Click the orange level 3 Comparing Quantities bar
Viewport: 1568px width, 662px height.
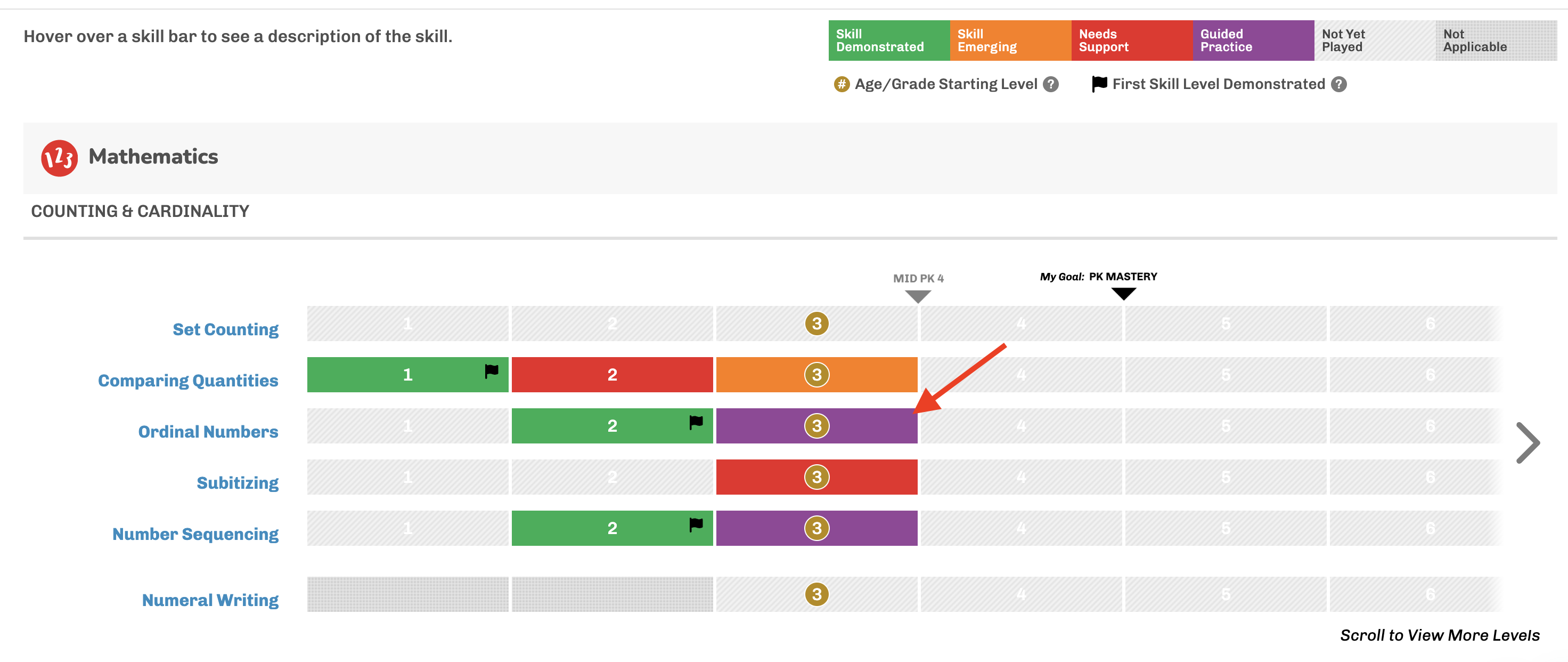coord(816,375)
